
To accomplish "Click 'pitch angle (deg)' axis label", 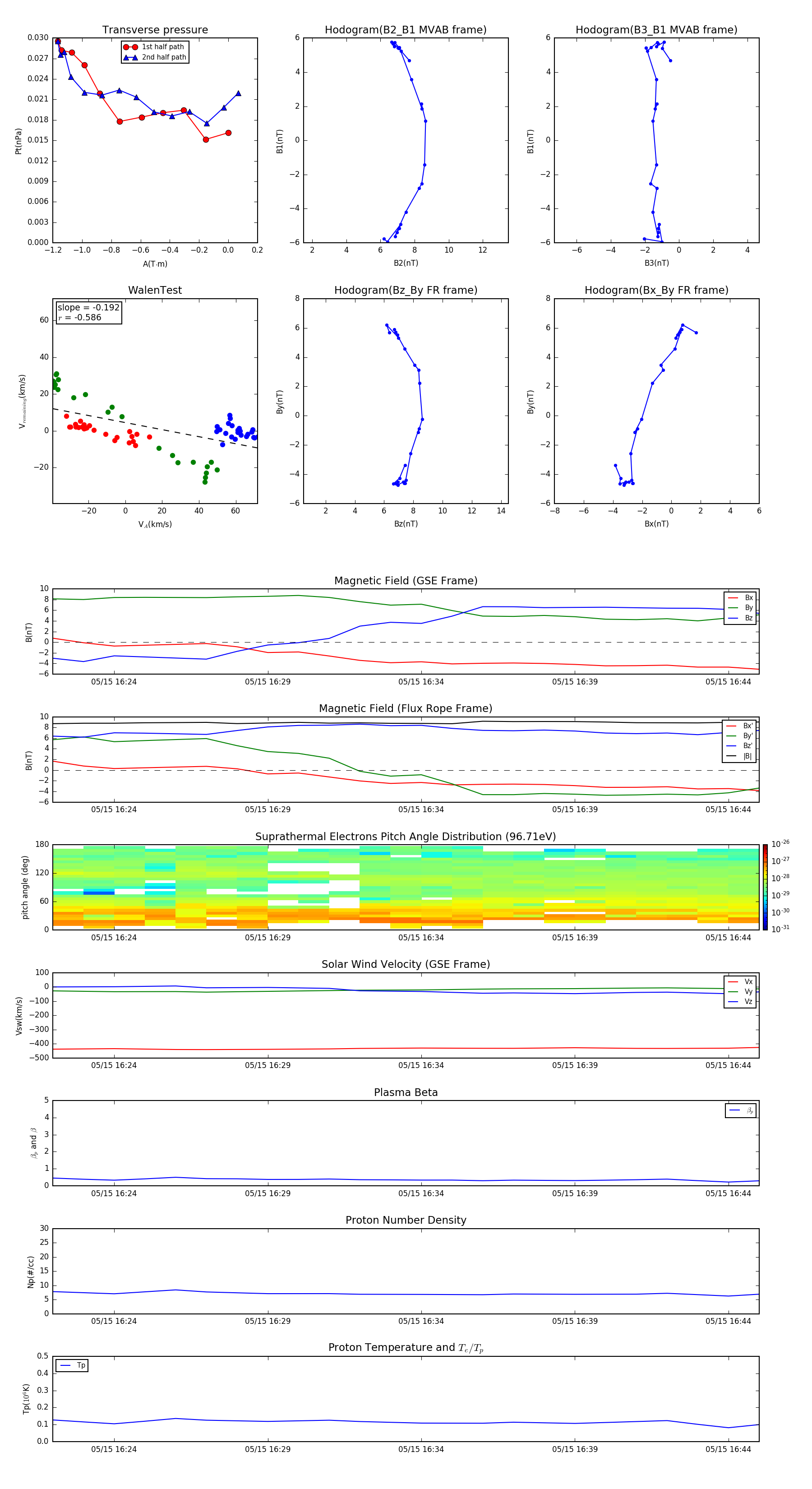I will point(25,887).
